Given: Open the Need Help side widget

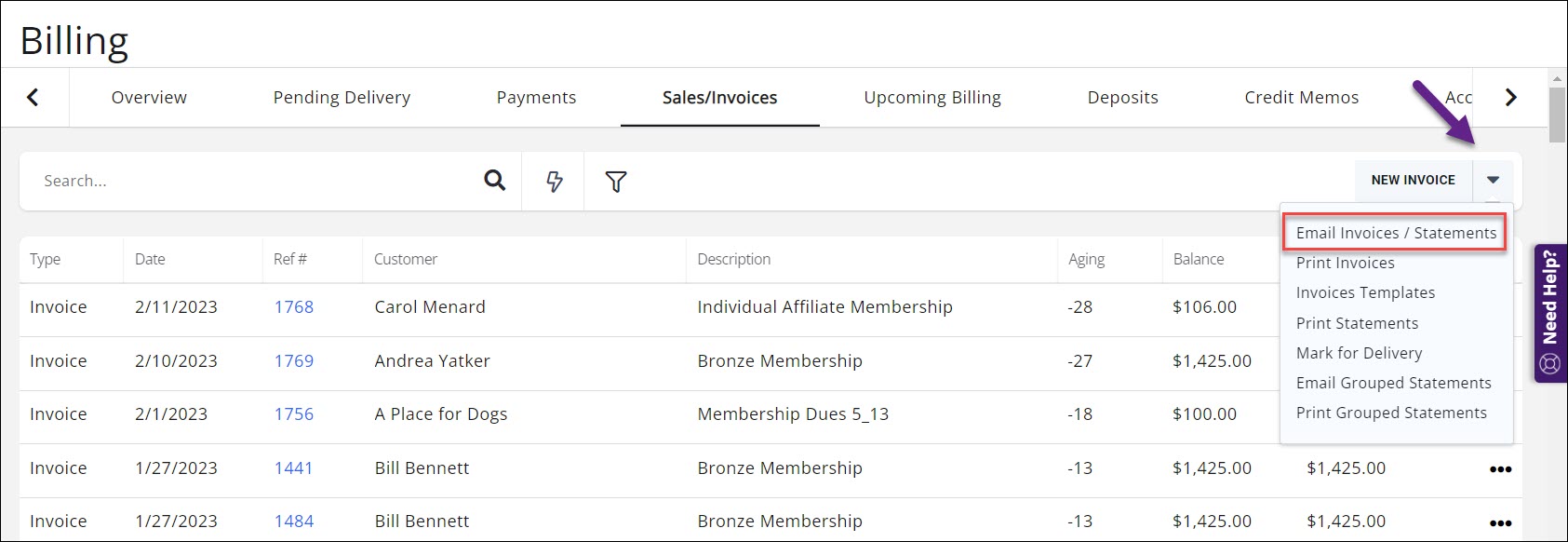Looking at the screenshot, I should 1549,314.
